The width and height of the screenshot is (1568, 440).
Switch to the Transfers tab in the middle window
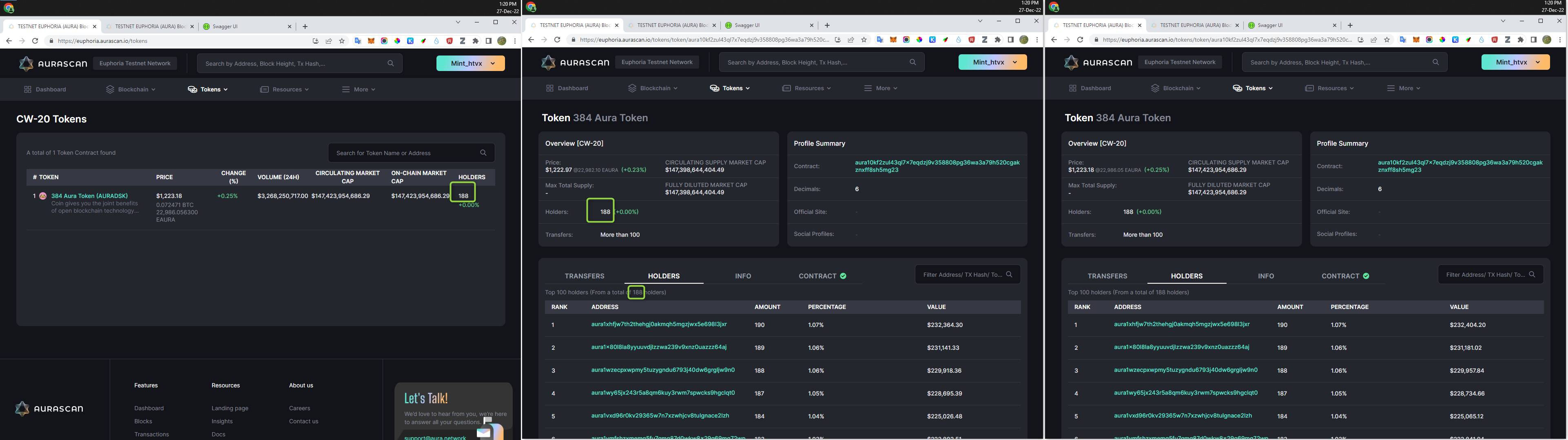(x=585, y=276)
